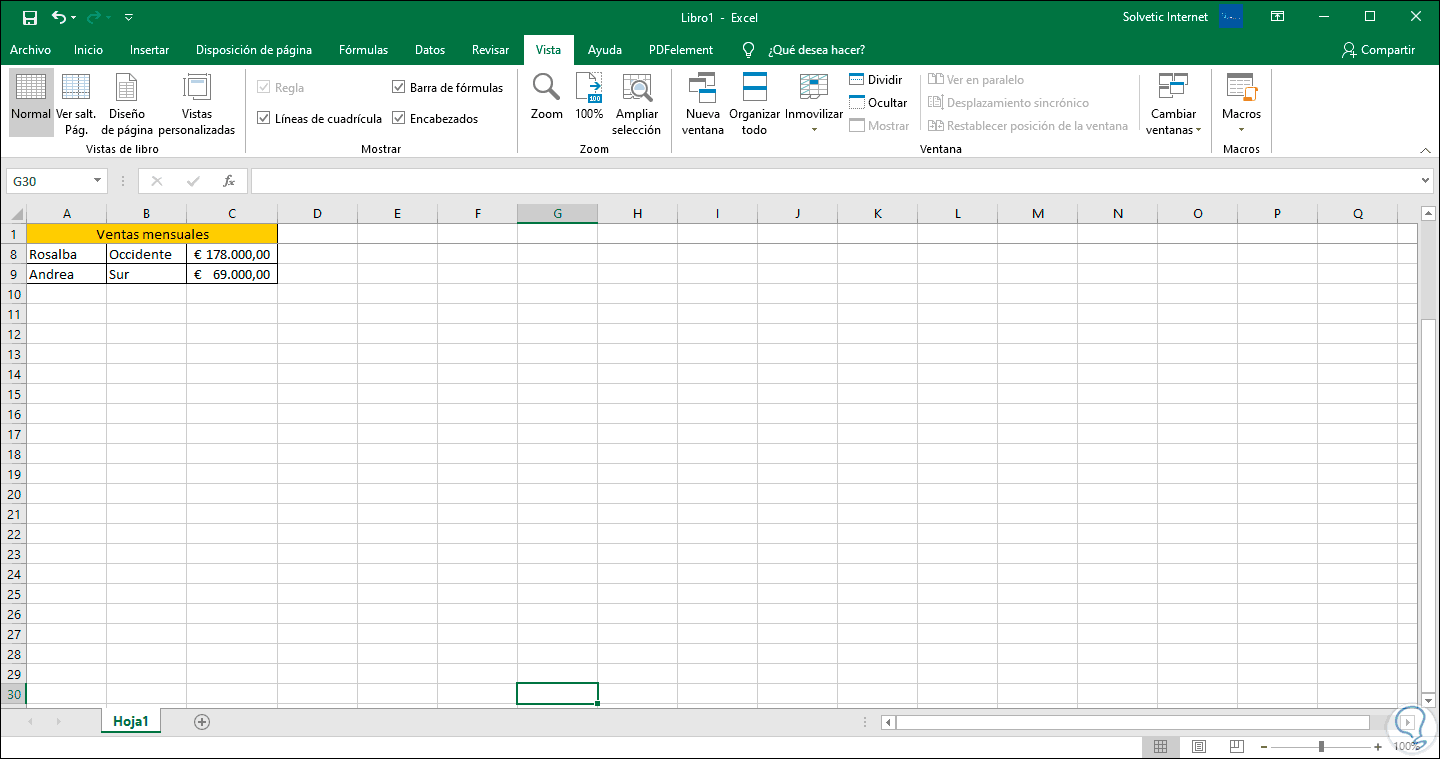Image resolution: width=1440 pixels, height=759 pixels.
Task: Click Ampliar selección
Action: [637, 104]
